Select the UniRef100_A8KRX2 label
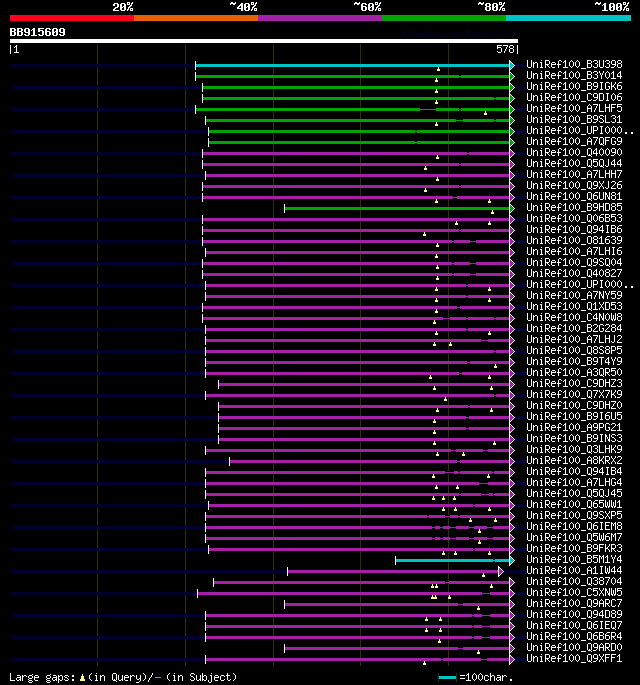The height and width of the screenshot is (685, 640). [x=574, y=460]
